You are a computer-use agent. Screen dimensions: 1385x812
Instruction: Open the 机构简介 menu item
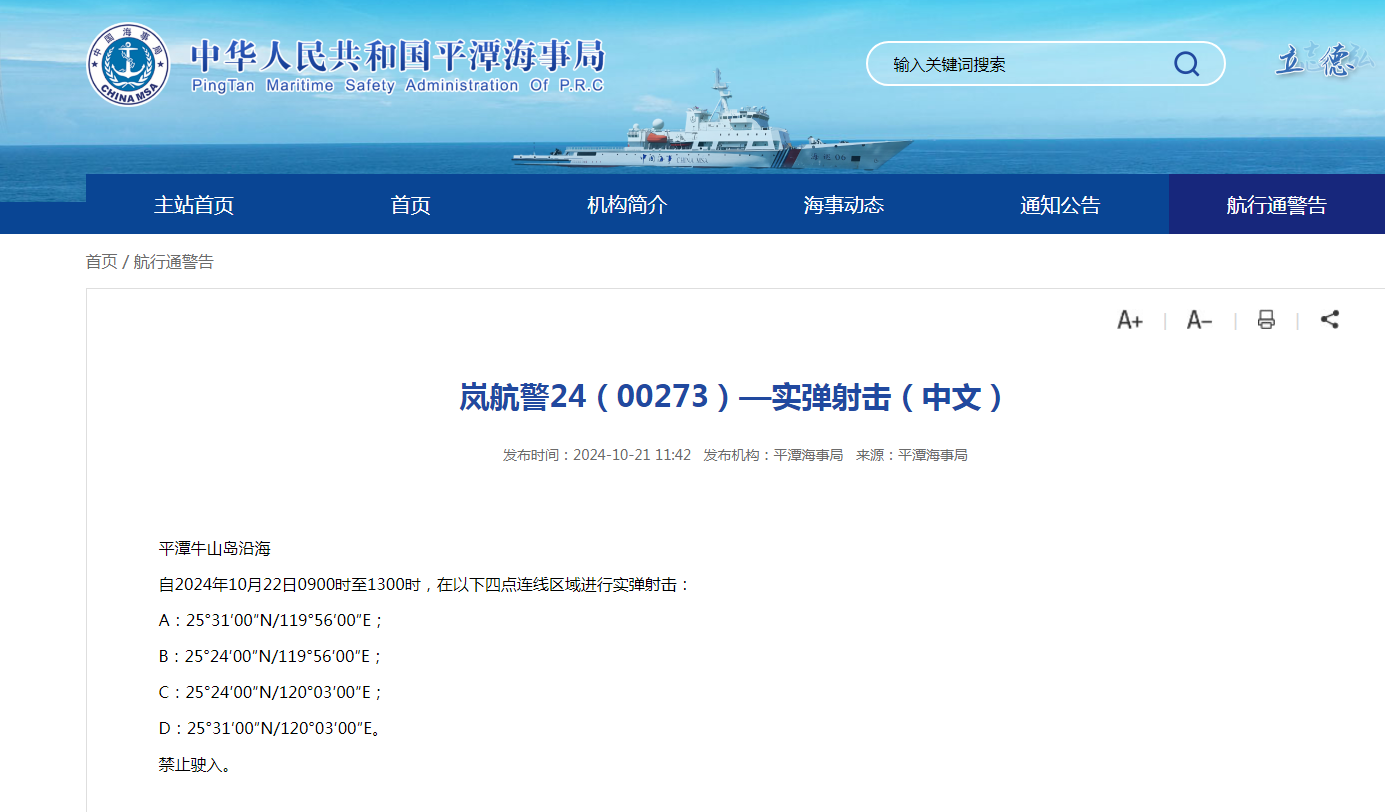(627, 205)
